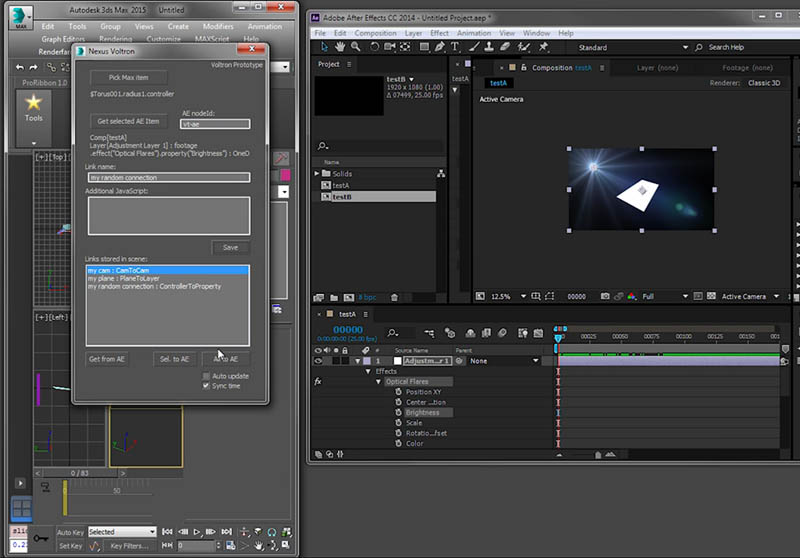
Task: Collapse the Optical Flares effect triangle
Action: 379,382
